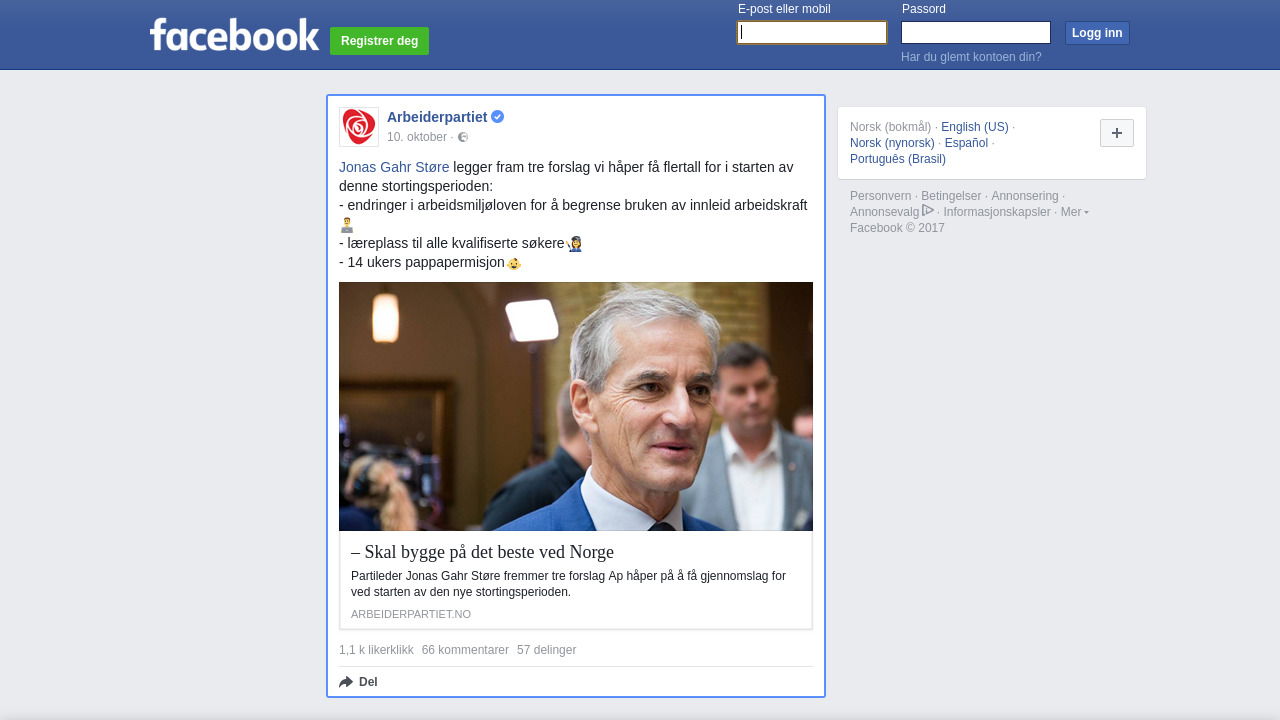Viewport: 1280px width, 720px height.
Task: Click the Facebook logo in header
Action: click(x=234, y=34)
